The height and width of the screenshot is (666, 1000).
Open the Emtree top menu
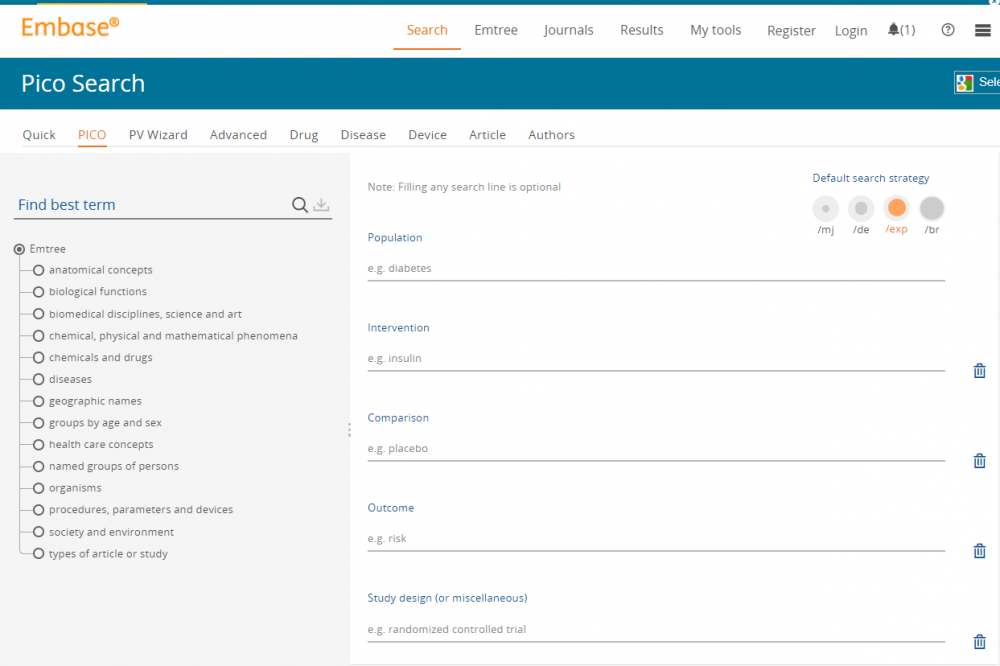tap(496, 30)
